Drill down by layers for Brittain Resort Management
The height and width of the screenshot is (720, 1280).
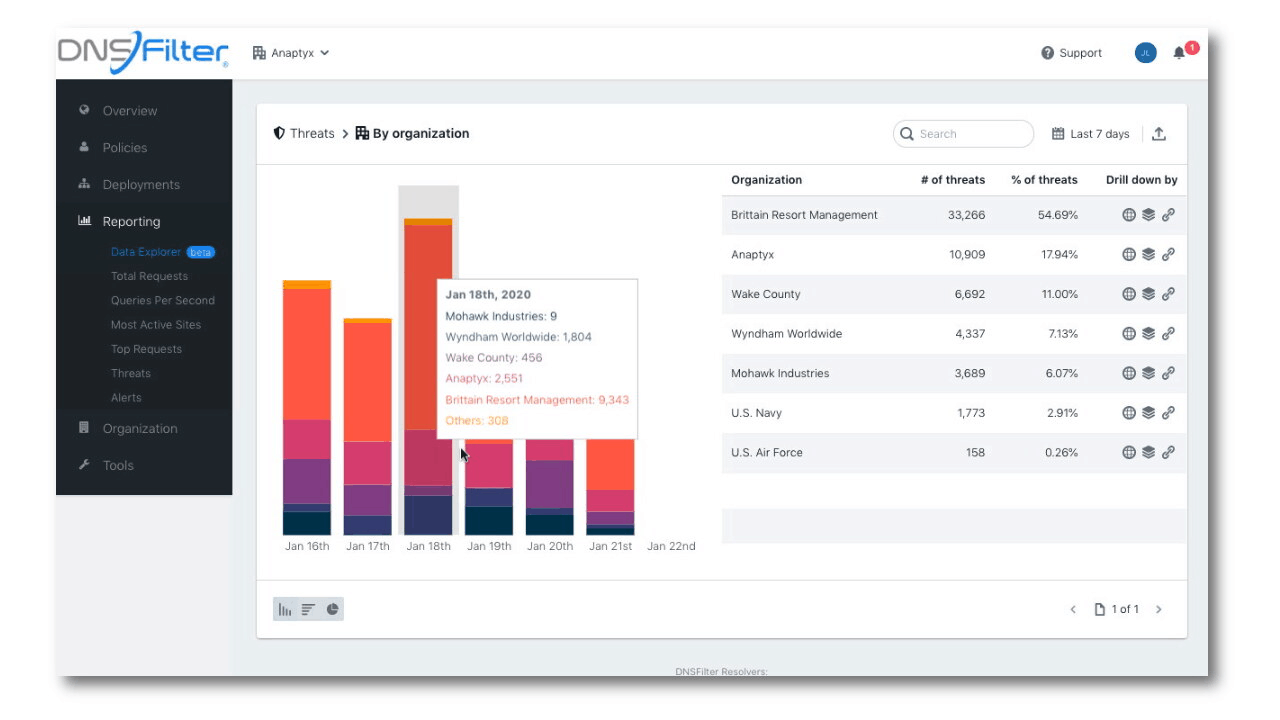[x=1148, y=215]
